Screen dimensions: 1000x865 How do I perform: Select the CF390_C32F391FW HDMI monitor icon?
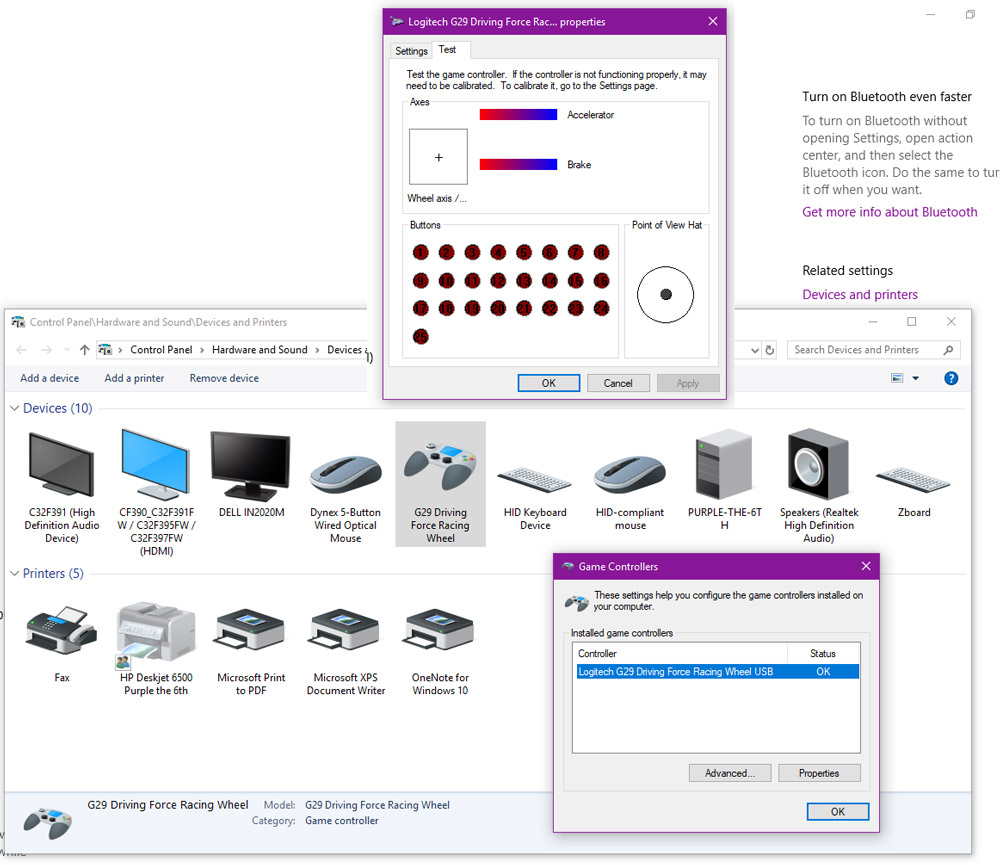point(156,464)
